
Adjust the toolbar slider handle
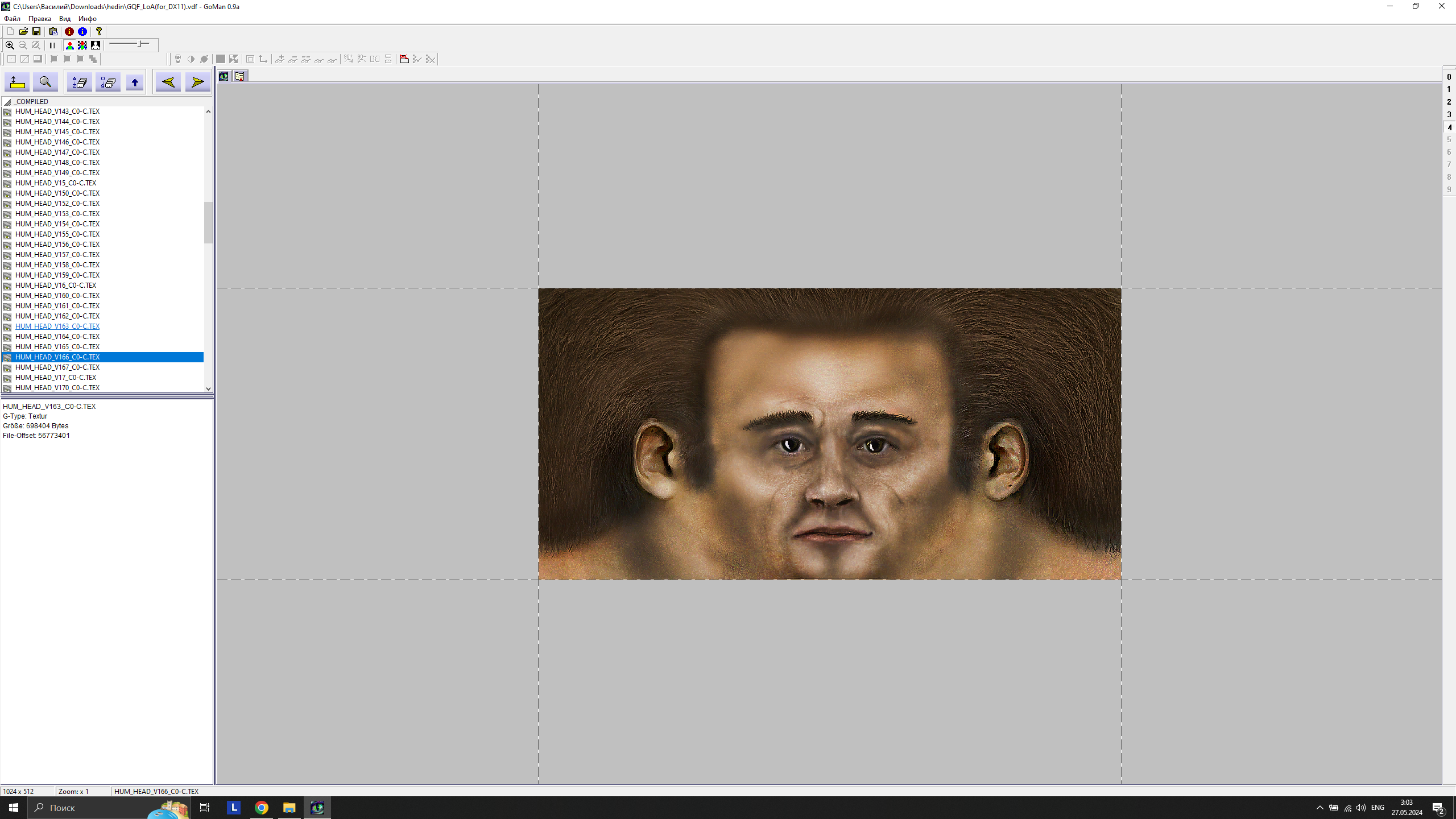pos(140,44)
